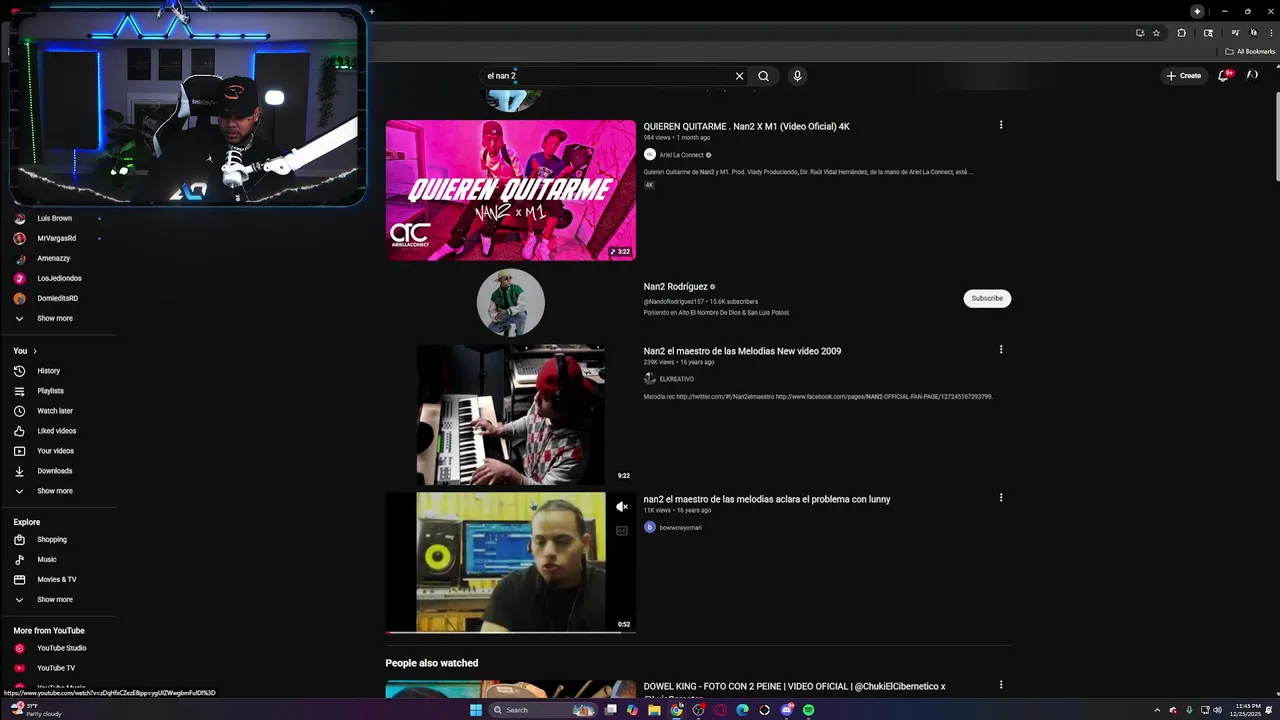Open options menu for QUIEREN QUITARME video
The height and width of the screenshot is (720, 1280).
click(1001, 125)
